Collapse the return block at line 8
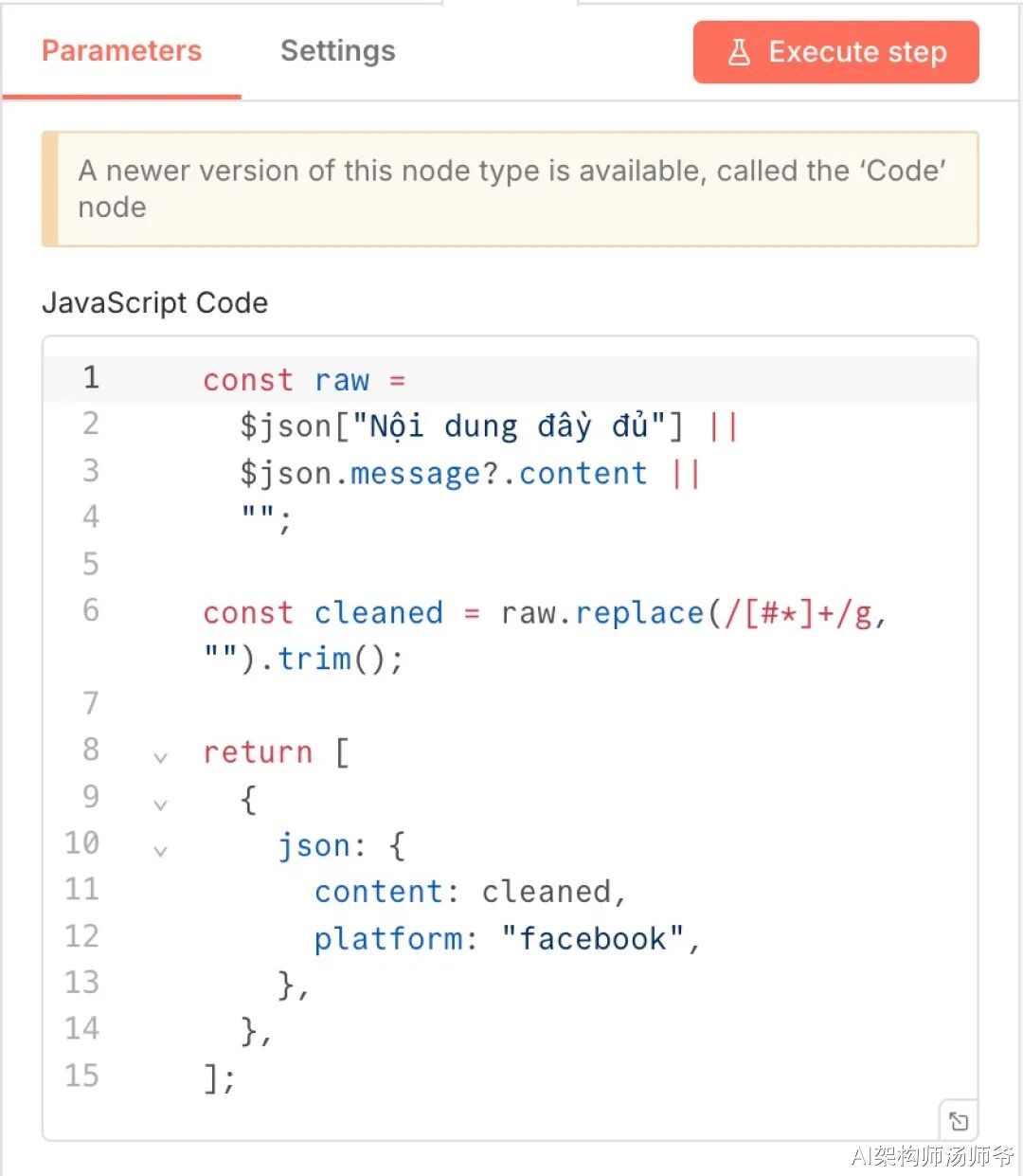The image size is (1023, 1176). [x=160, y=756]
